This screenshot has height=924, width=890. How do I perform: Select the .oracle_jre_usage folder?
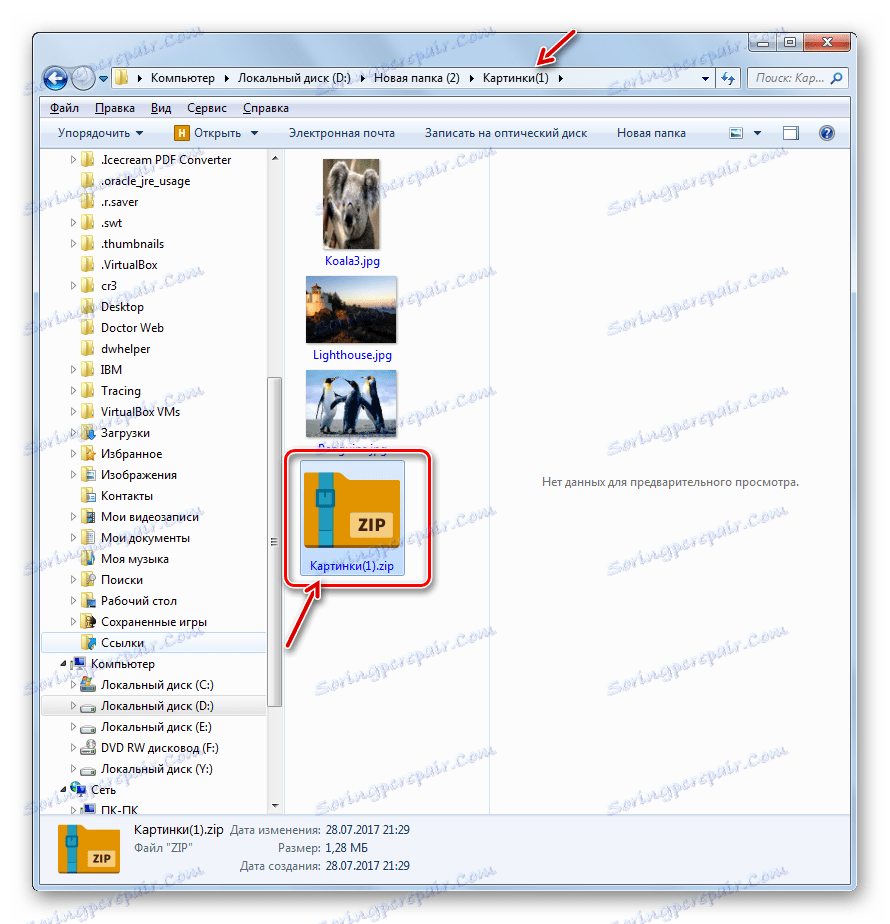pyautogui.click(x=146, y=181)
